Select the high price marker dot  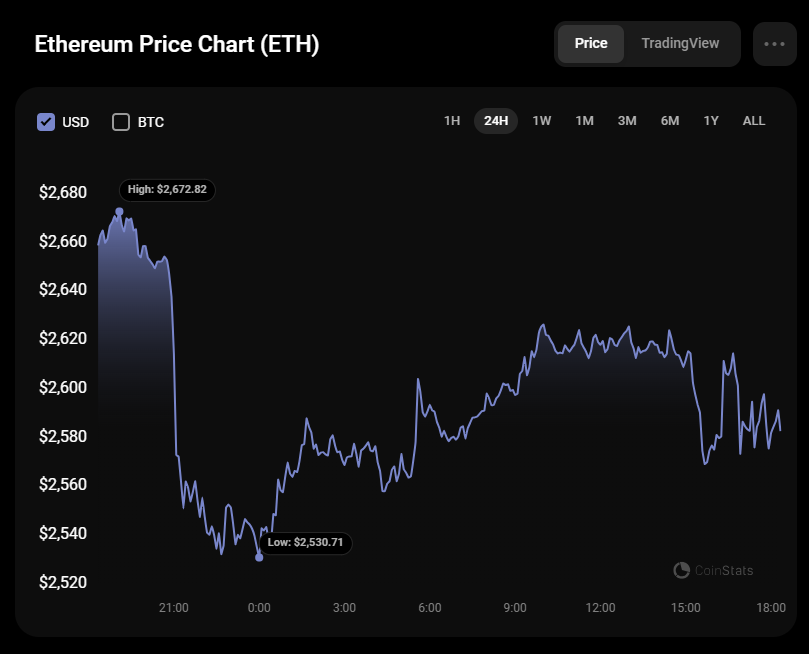click(x=120, y=211)
